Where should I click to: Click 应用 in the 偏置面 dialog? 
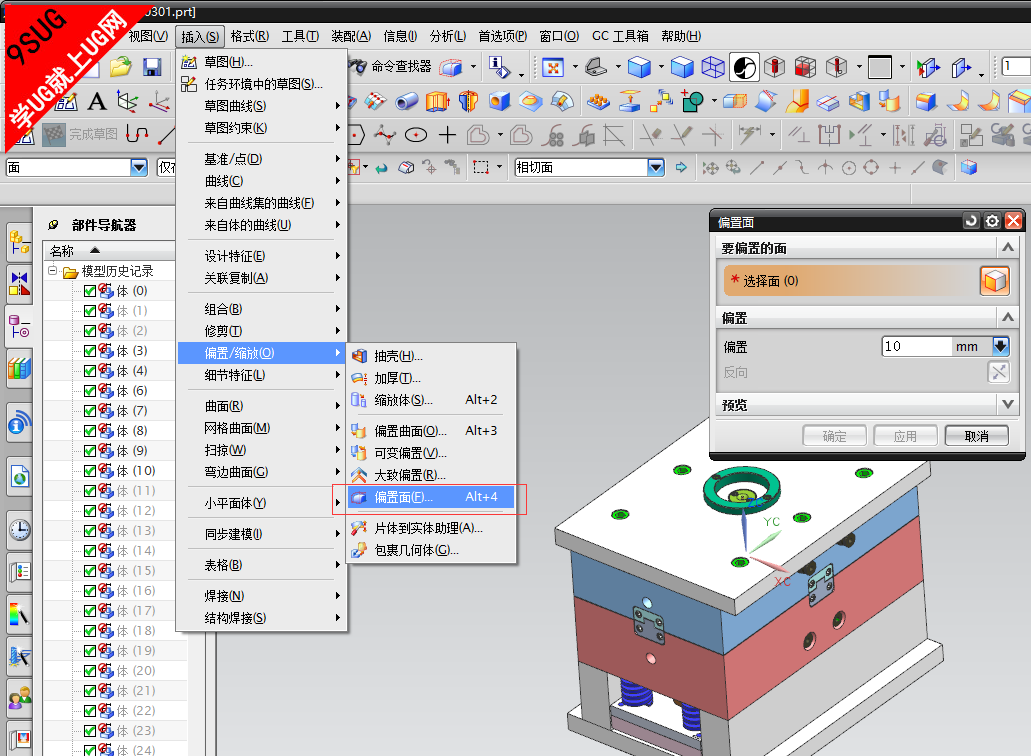(905, 436)
